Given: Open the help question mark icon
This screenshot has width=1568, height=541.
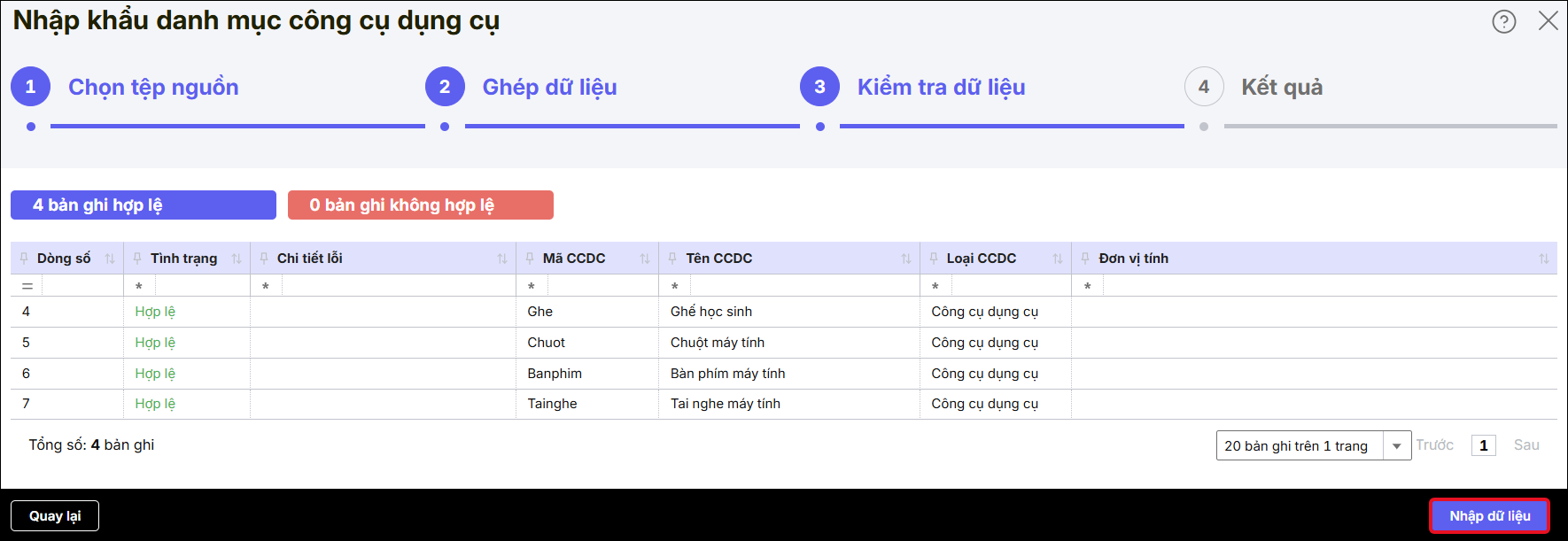Looking at the screenshot, I should pos(1503,21).
